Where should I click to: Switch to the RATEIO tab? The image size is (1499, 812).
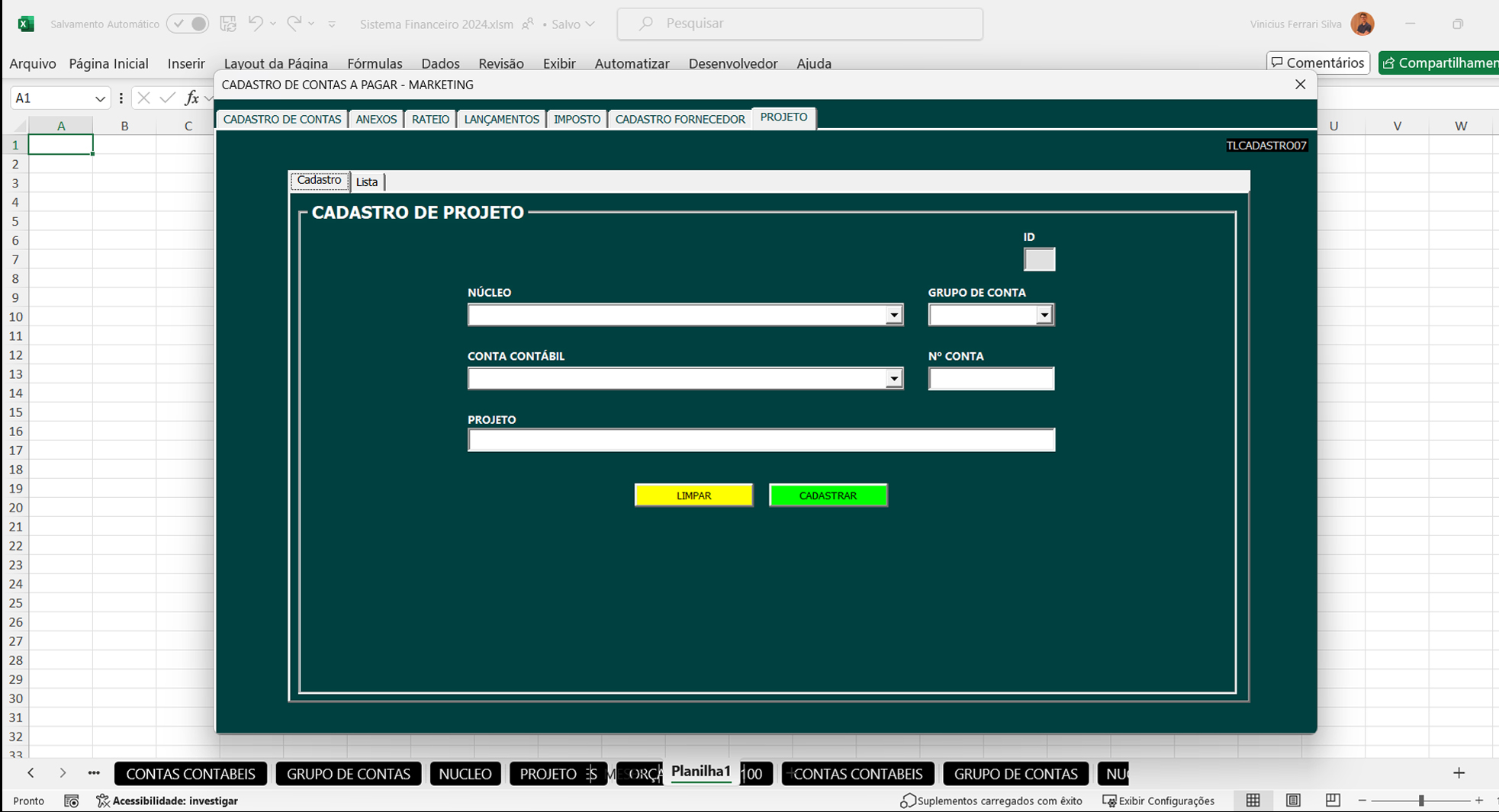pyautogui.click(x=430, y=120)
